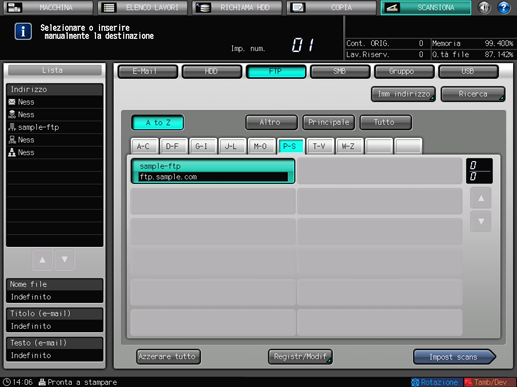Select E-Mail destination type
Image resolution: width=517 pixels, height=387 pixels.
(x=148, y=71)
